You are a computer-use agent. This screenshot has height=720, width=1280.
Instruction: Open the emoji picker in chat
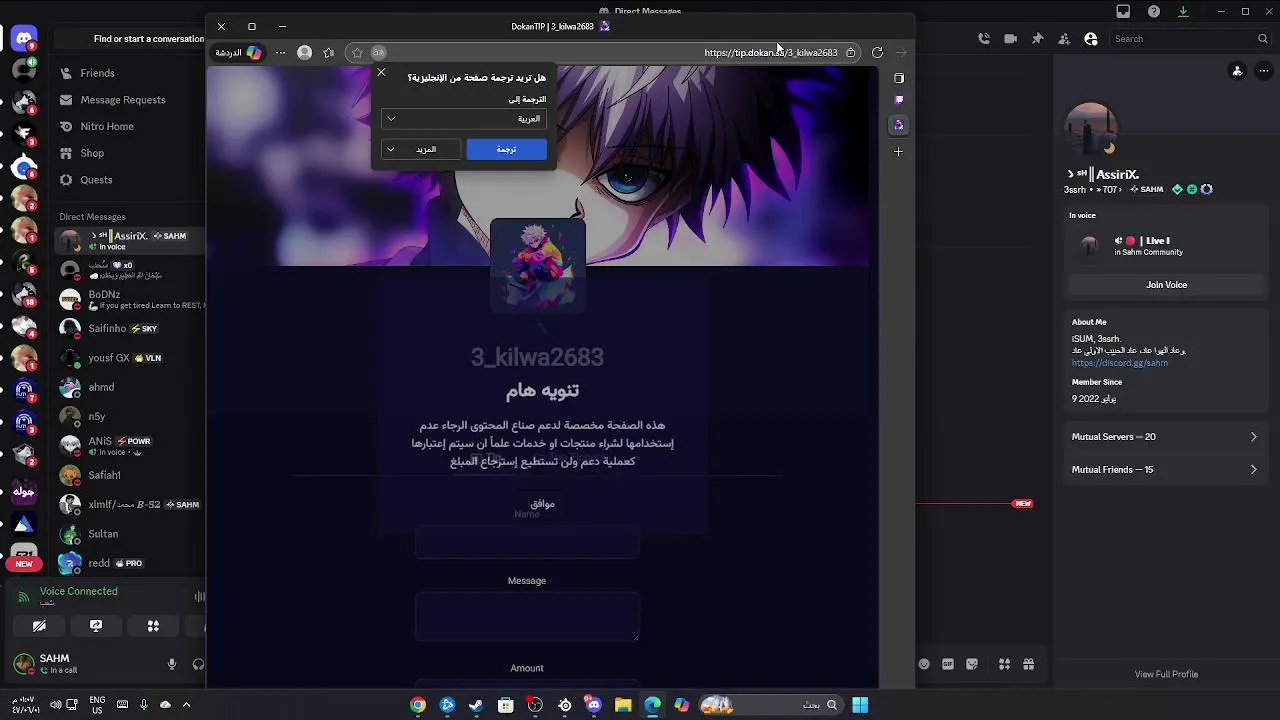click(924, 664)
